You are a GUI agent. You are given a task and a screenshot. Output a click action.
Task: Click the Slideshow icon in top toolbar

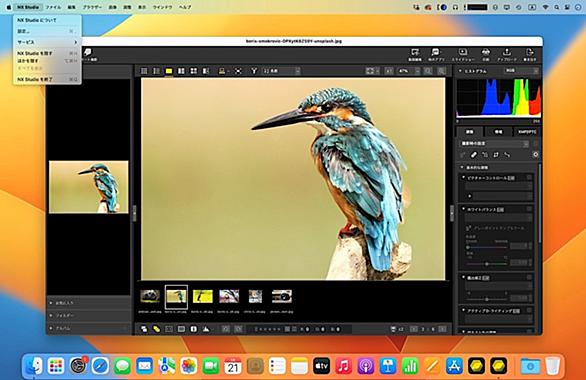(x=463, y=55)
